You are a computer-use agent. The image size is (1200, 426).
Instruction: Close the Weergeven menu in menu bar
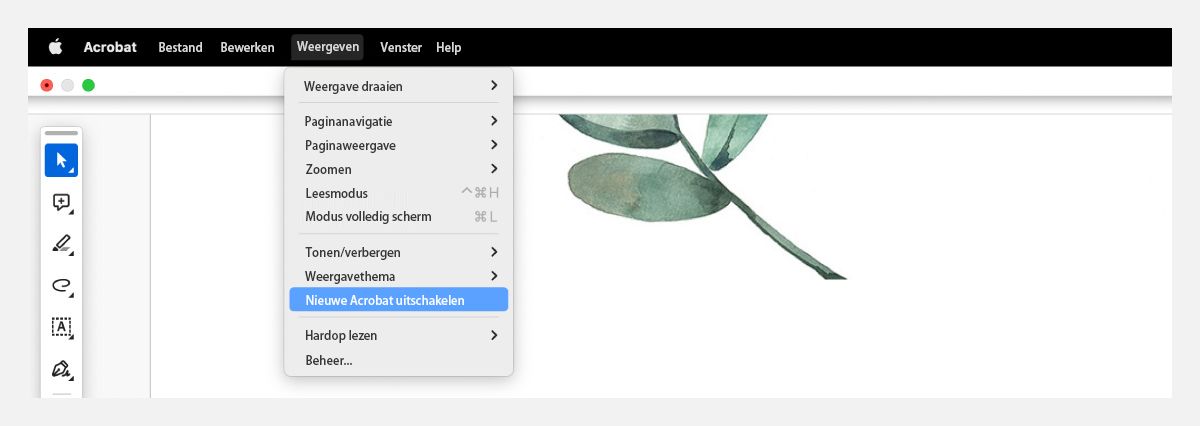pyautogui.click(x=328, y=47)
